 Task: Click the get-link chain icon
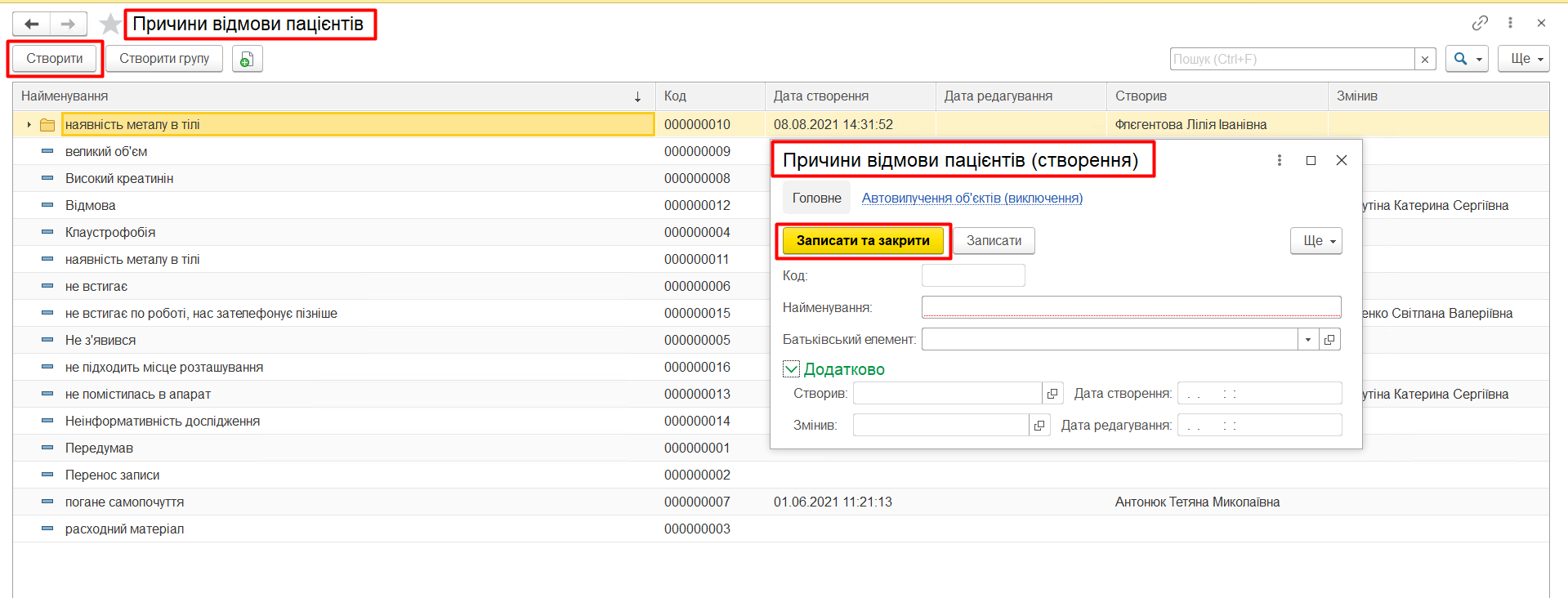1480,23
